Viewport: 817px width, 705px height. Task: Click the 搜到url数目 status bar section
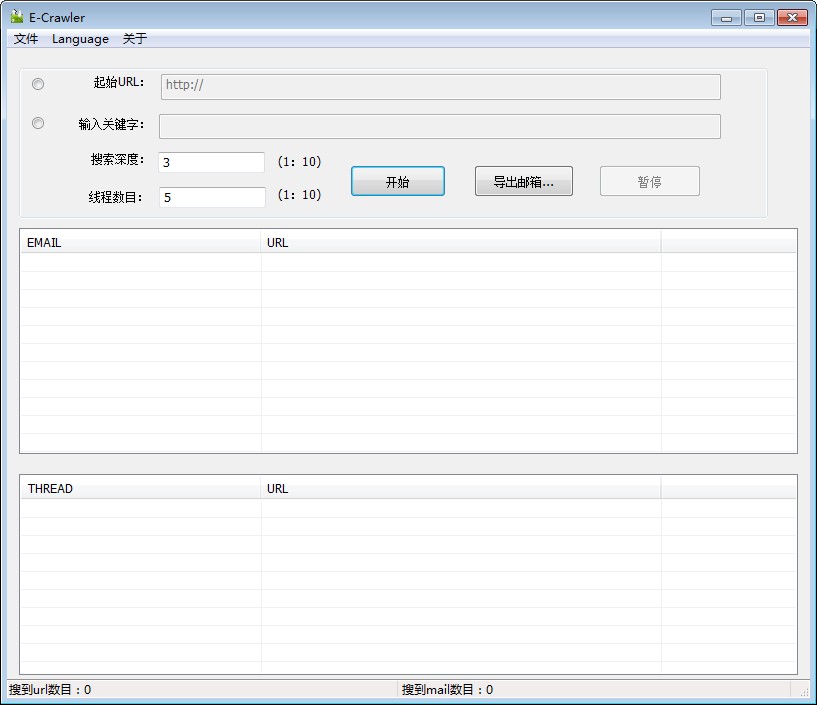pos(100,689)
